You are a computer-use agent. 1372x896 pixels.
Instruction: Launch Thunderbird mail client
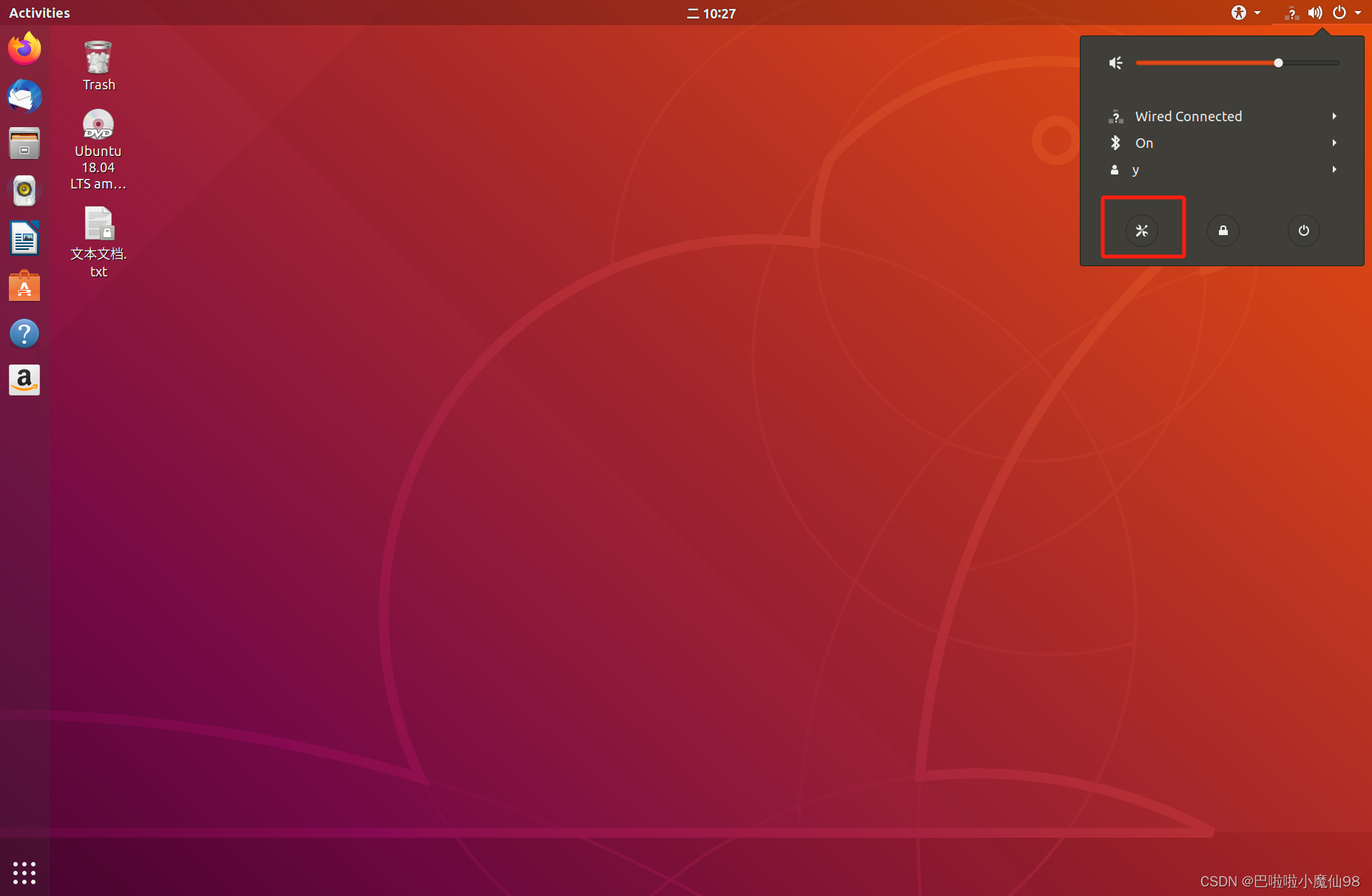coord(24,96)
